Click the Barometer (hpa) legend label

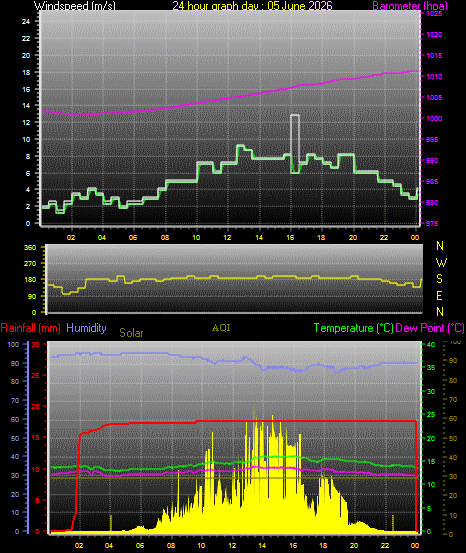tap(410, 6)
